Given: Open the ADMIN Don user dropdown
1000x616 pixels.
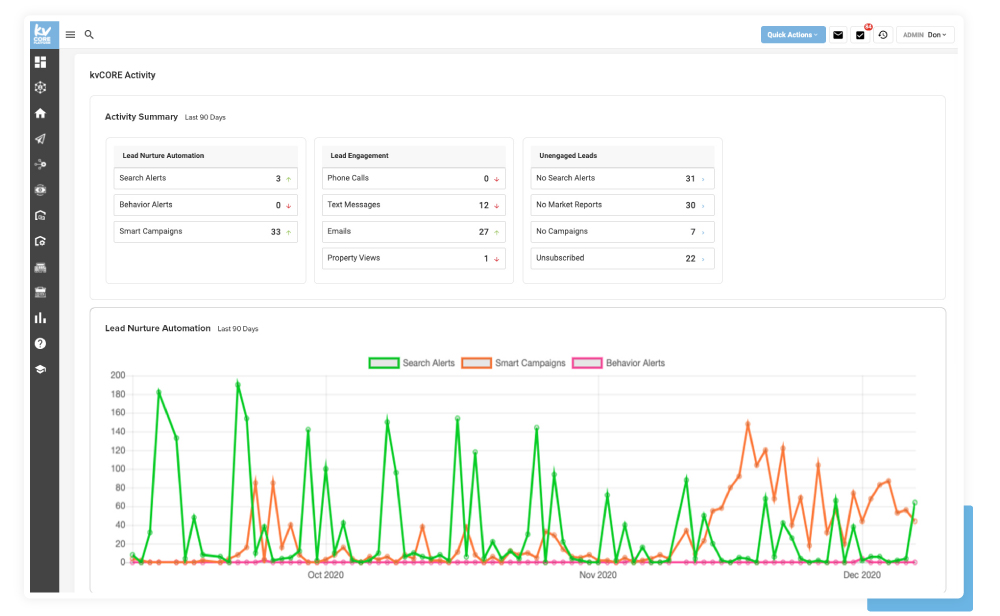Looking at the screenshot, I should point(925,35).
